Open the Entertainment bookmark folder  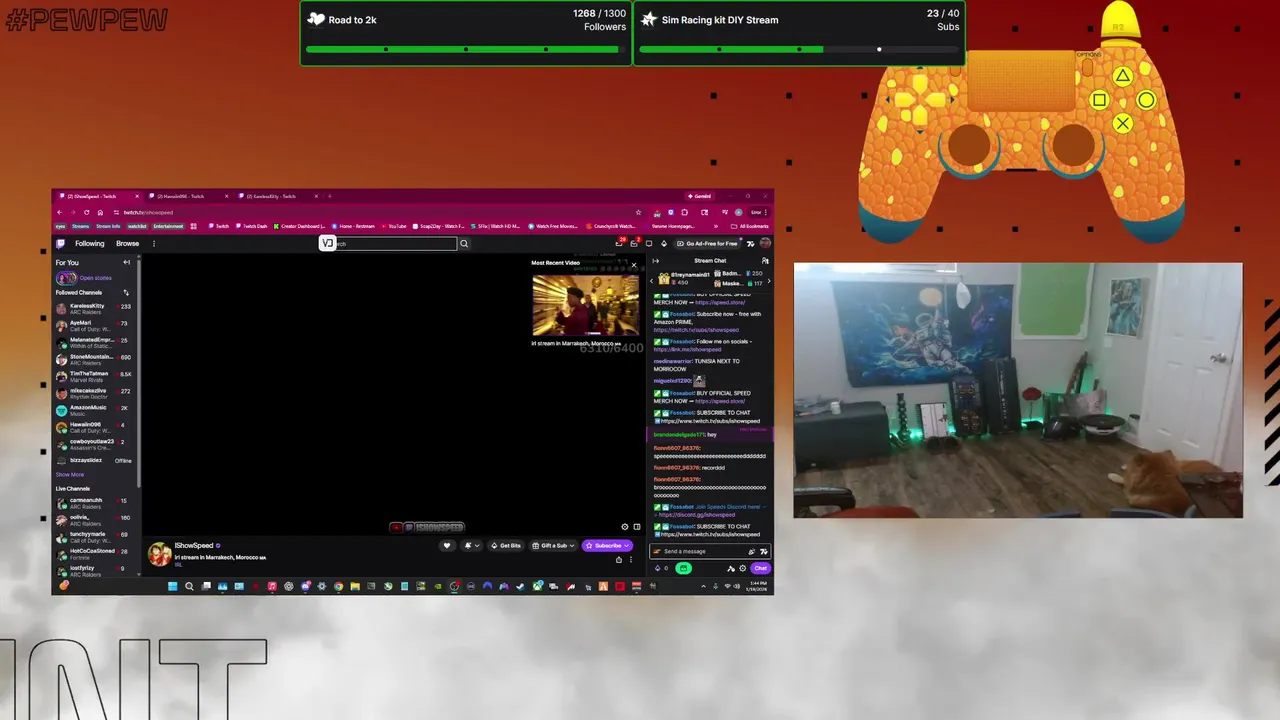pyautogui.click(x=168, y=226)
